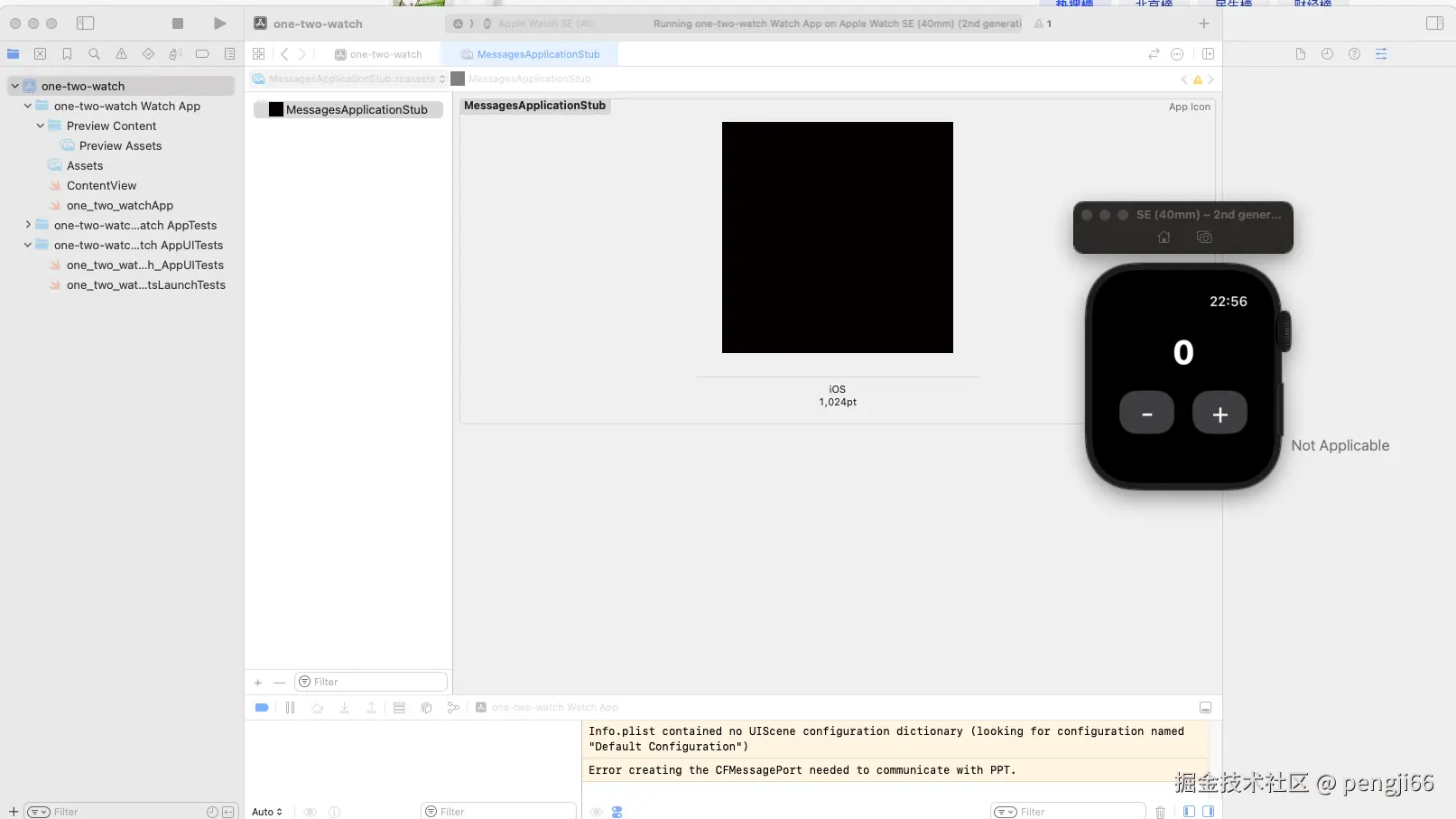This screenshot has width=1456, height=819.
Task: Hide the navigator sidebar
Action: point(86,23)
